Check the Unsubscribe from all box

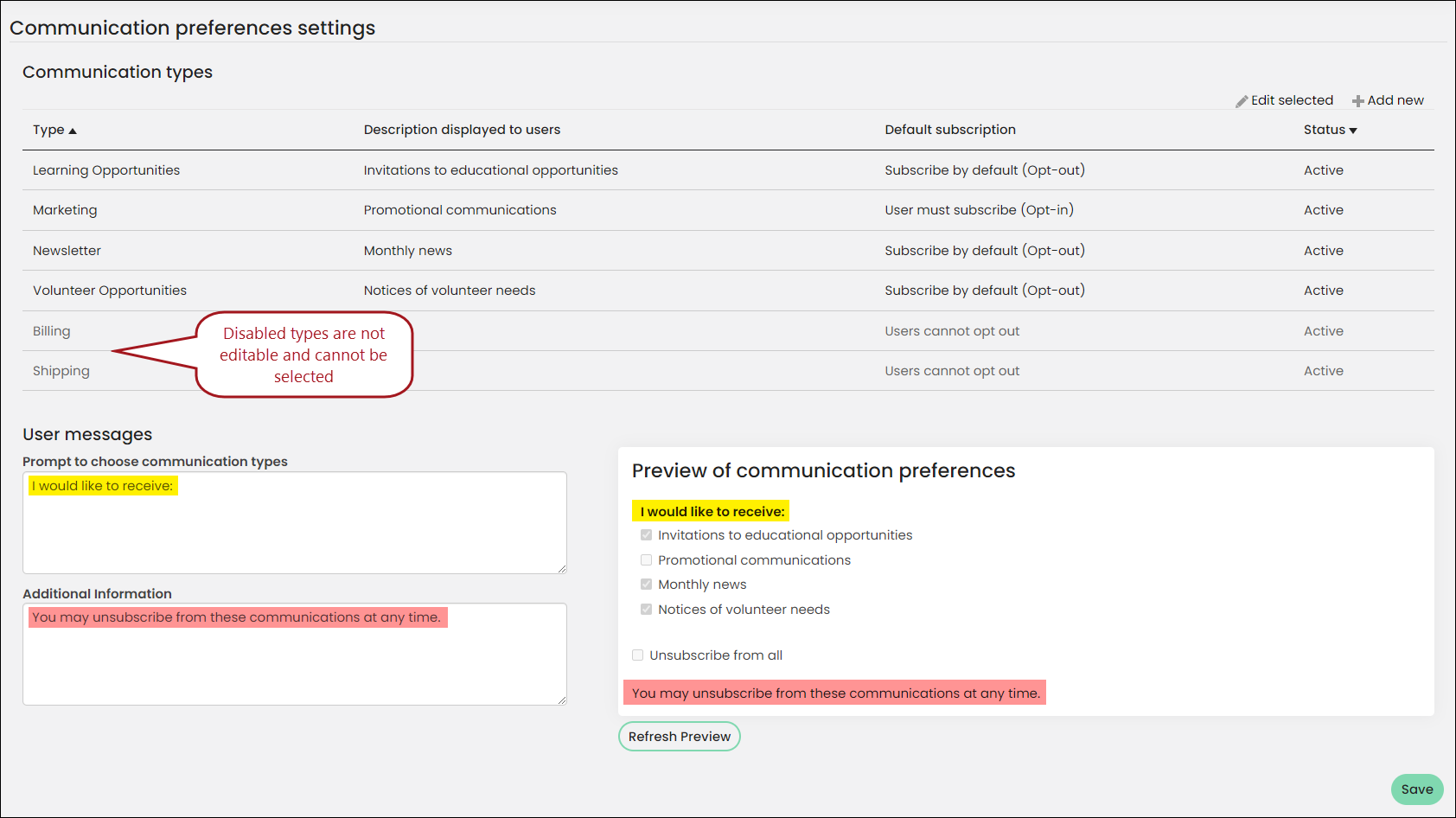point(637,655)
